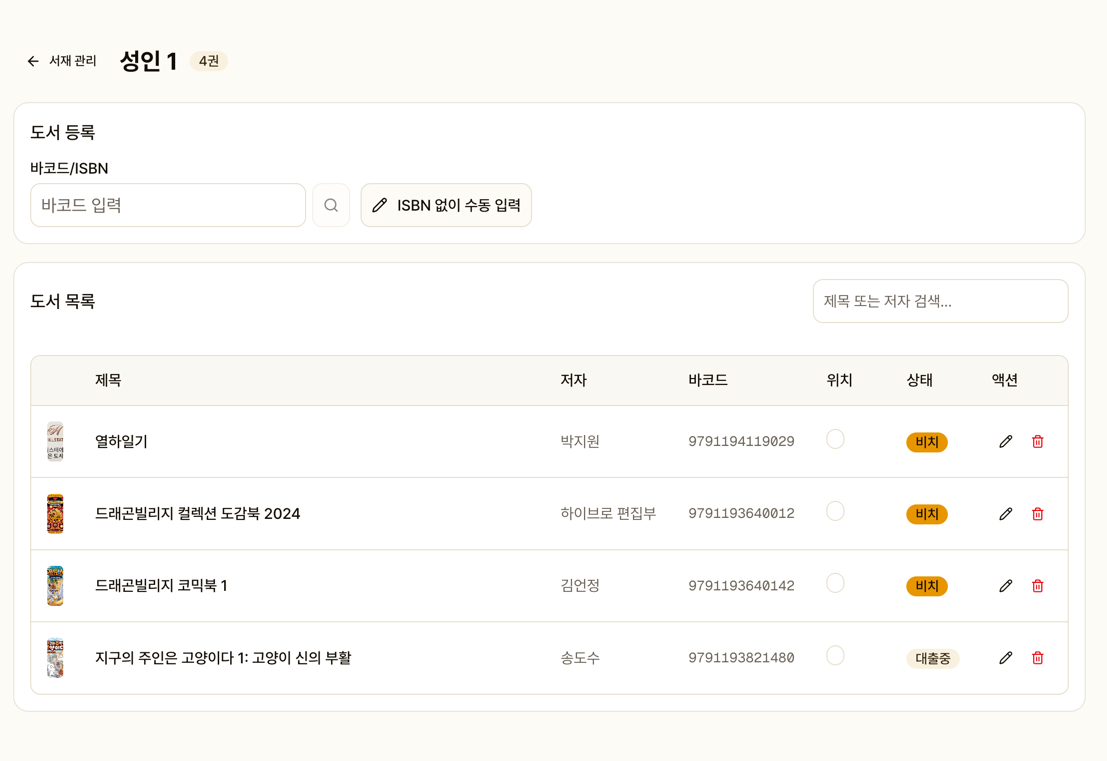This screenshot has height=761, width=1107.
Task: Click the barcode search magnifier icon
Action: click(x=331, y=205)
